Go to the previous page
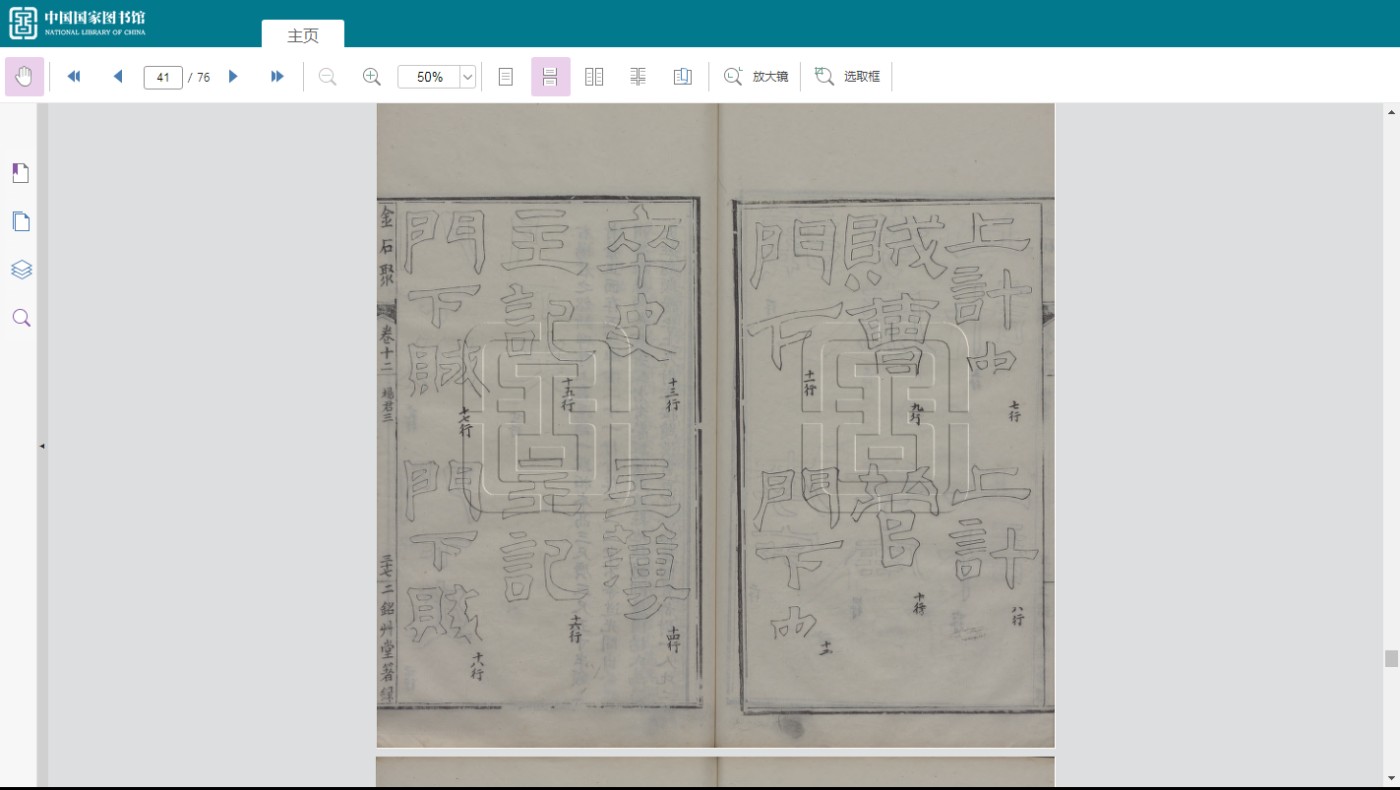 118,77
